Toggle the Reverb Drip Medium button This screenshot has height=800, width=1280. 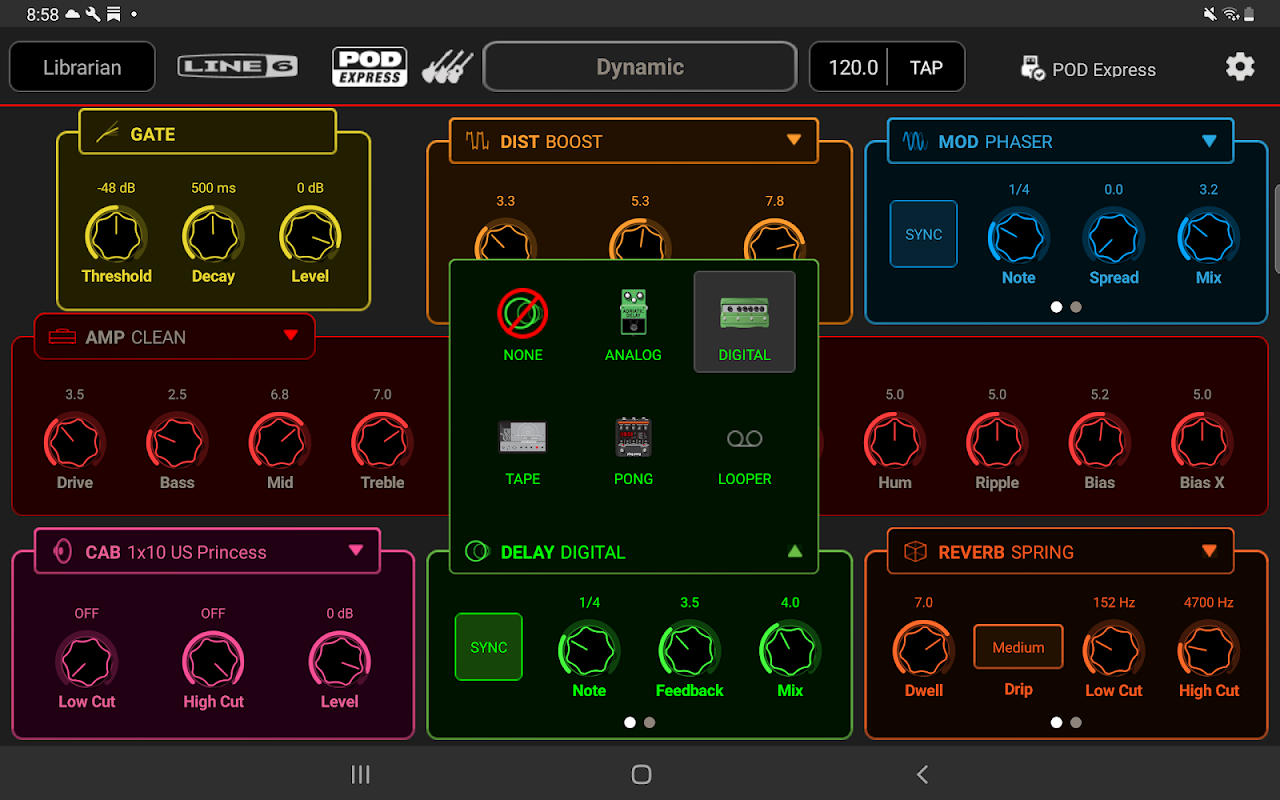click(1018, 647)
